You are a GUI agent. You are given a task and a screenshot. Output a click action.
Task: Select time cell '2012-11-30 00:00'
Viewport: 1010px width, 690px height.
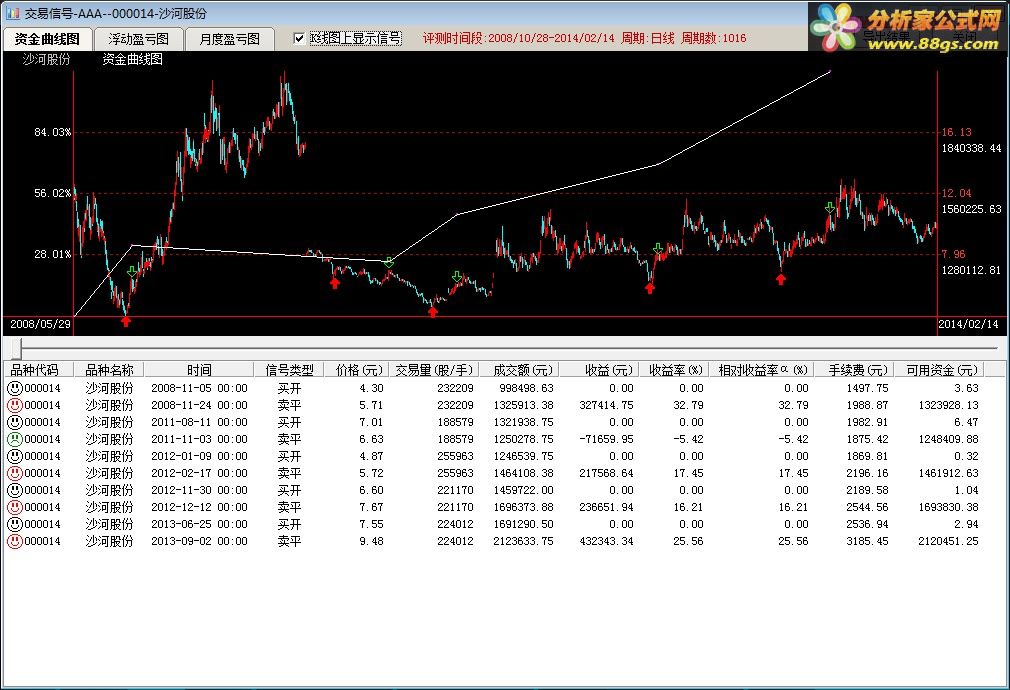[199, 490]
